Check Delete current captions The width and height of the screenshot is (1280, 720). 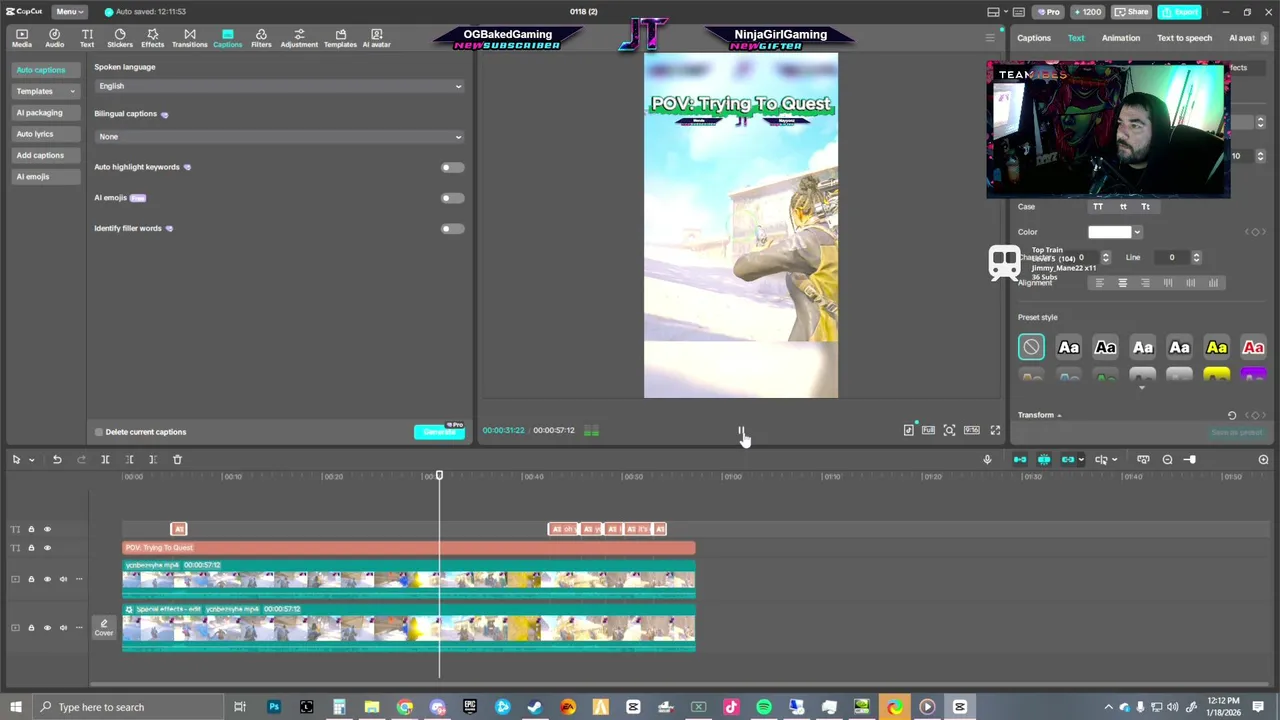99,432
